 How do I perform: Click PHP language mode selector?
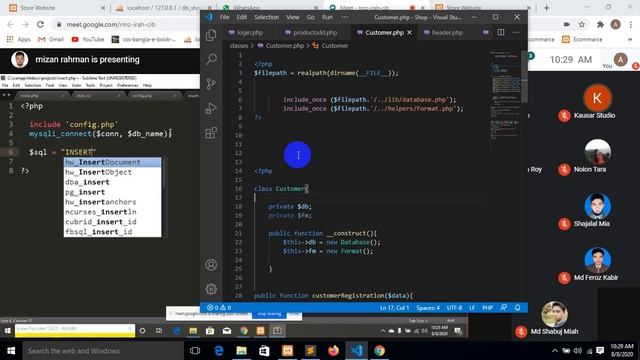487,308
